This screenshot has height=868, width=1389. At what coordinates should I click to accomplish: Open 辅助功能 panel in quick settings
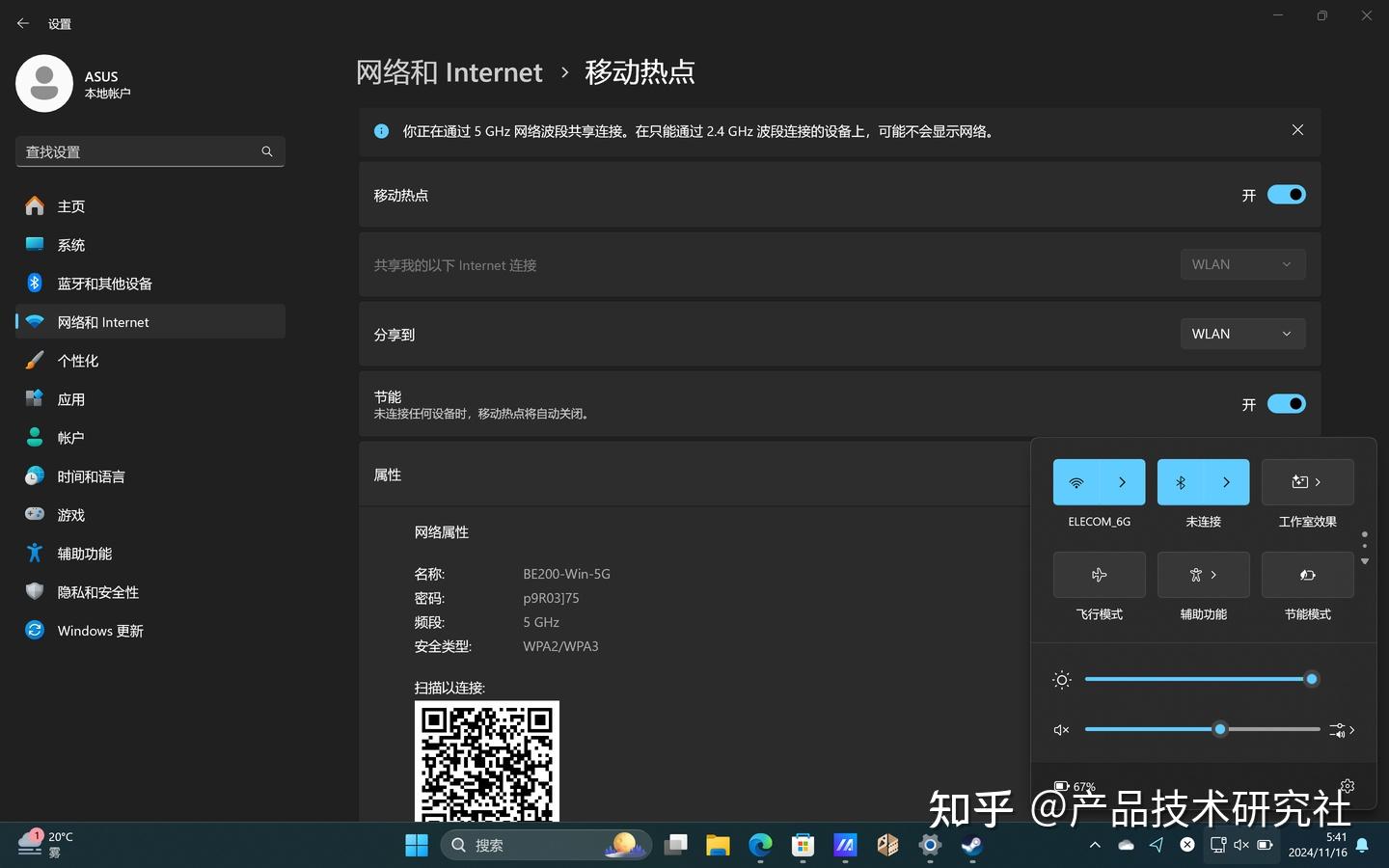[1203, 575]
